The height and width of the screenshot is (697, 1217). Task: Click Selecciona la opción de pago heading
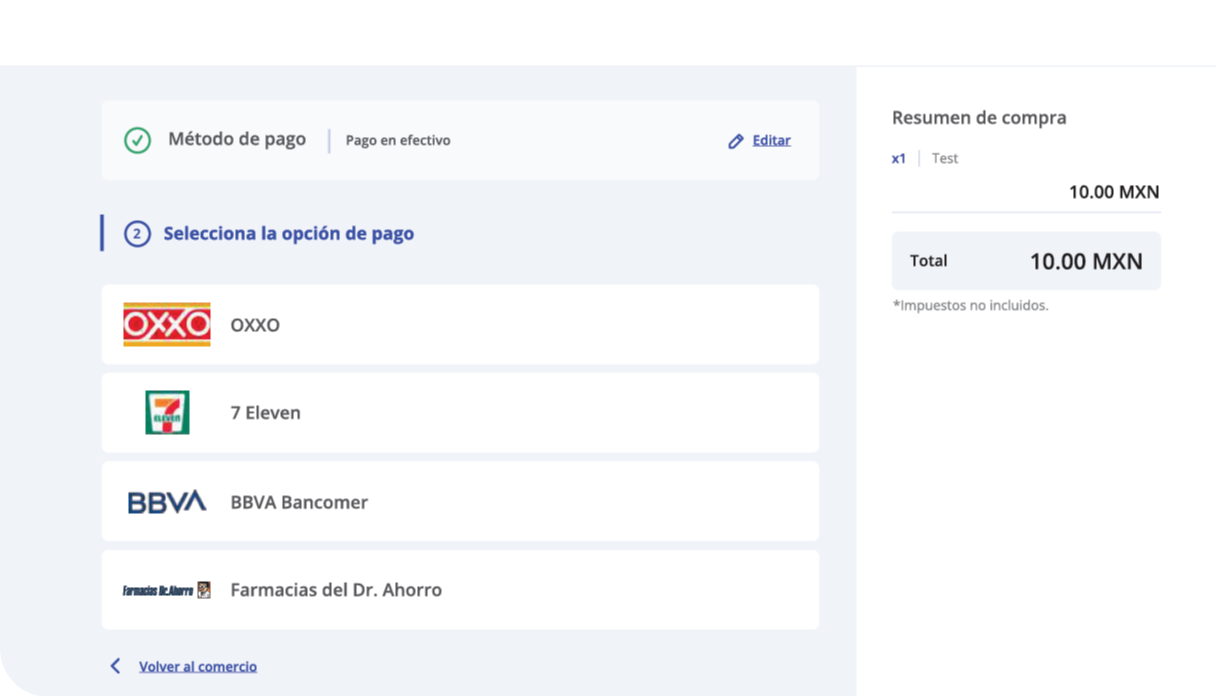tap(289, 234)
